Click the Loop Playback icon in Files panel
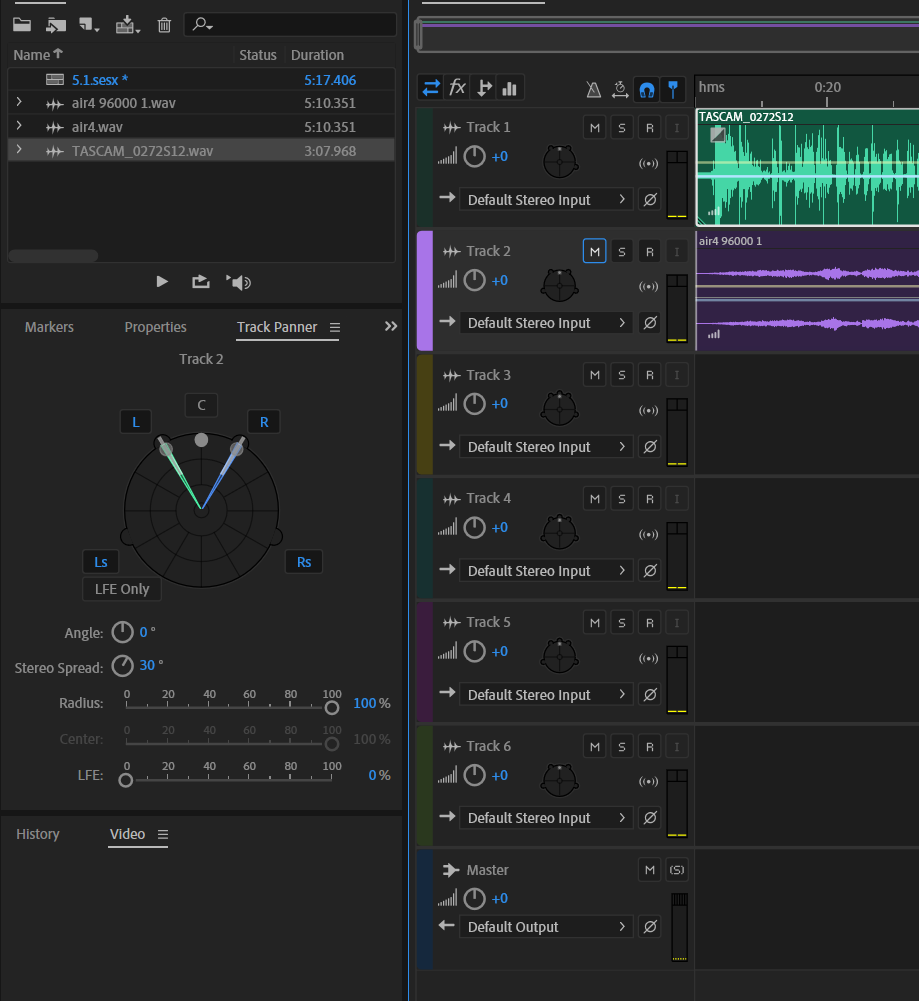Viewport: 919px width, 1001px height. [x=201, y=282]
